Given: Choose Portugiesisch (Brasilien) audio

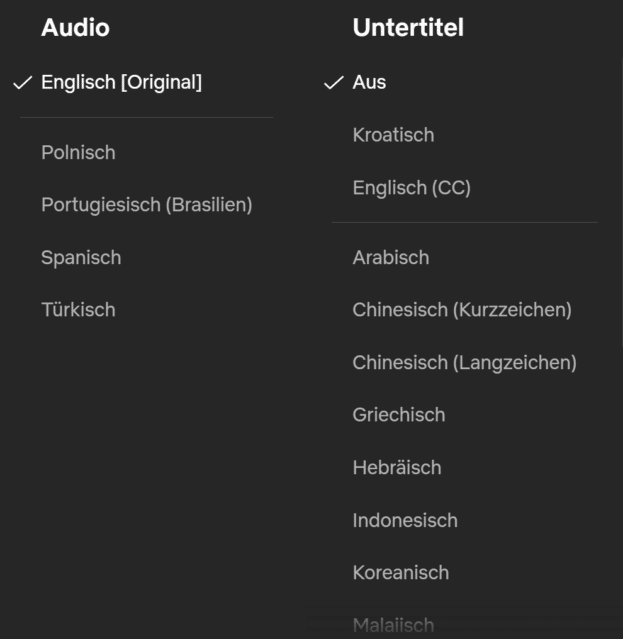Looking at the screenshot, I should click(x=146, y=205).
